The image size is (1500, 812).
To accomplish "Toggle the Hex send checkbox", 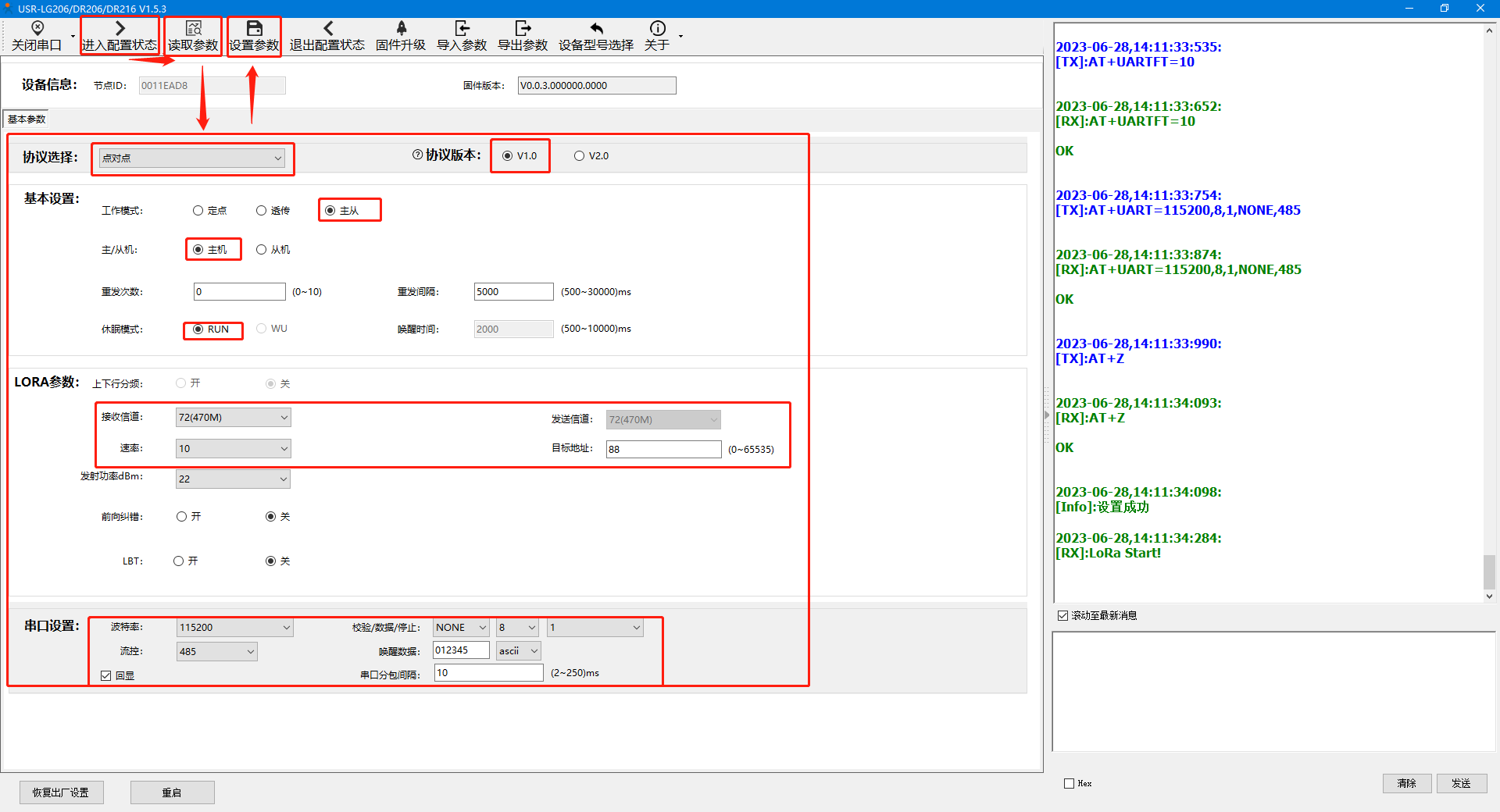I will tap(1069, 783).
